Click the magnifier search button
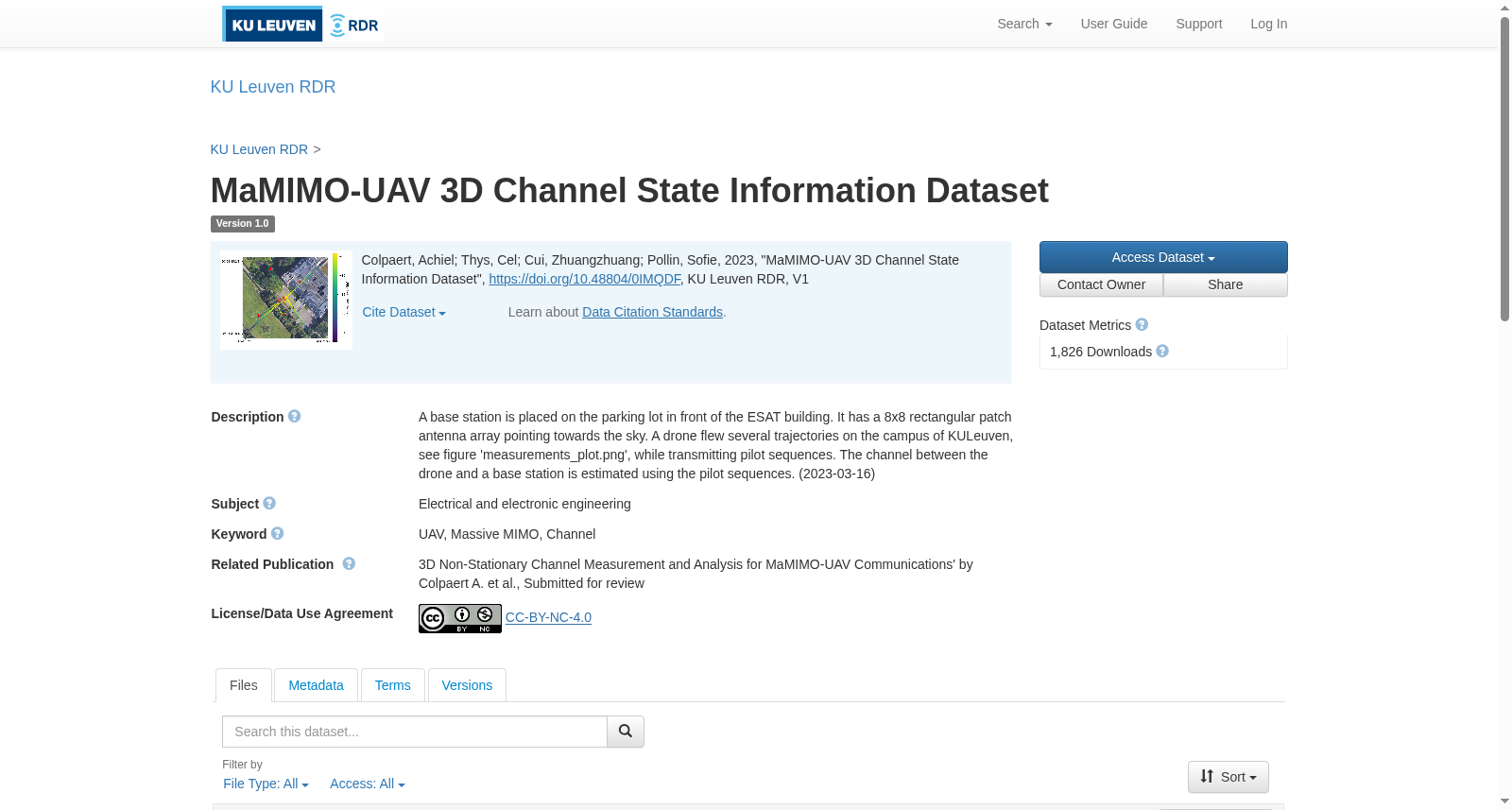Screen dimensions: 1512x810 click(626, 732)
